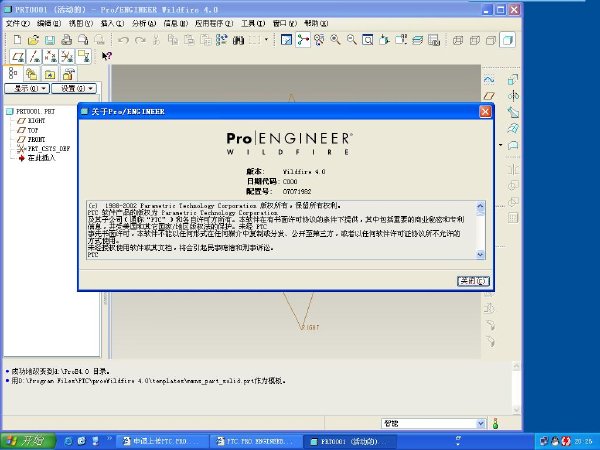Select the FRONT datum plane in tree
The height and width of the screenshot is (450, 600).
[x=32, y=139]
